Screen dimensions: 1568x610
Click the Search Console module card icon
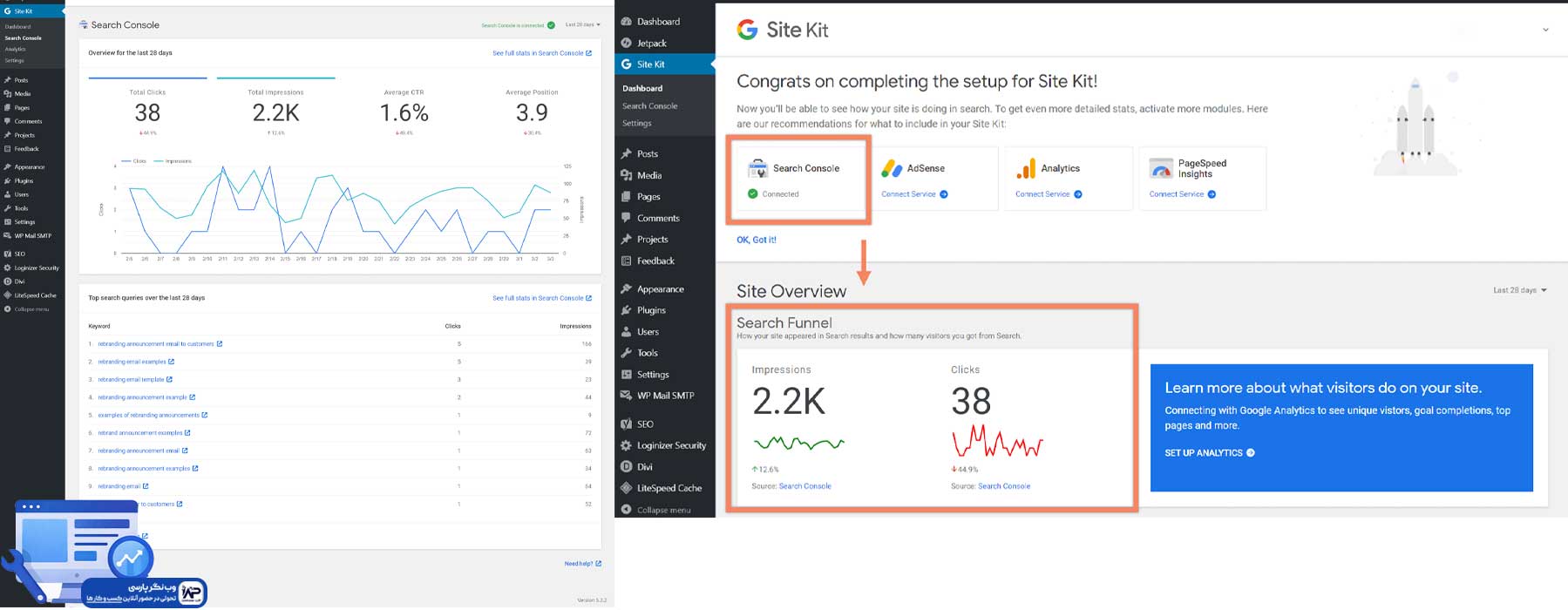[x=757, y=168]
